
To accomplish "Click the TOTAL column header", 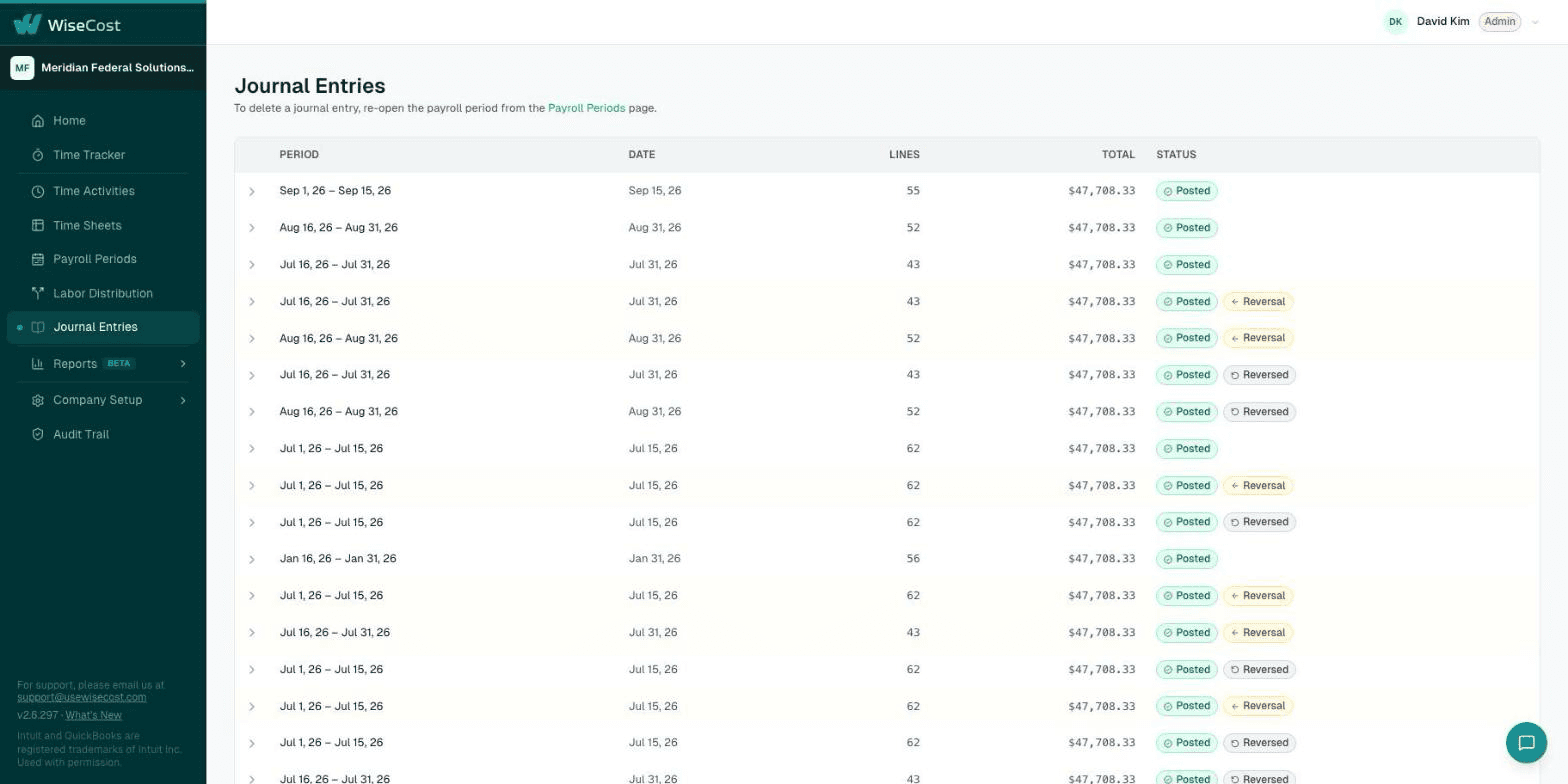I will [x=1118, y=155].
